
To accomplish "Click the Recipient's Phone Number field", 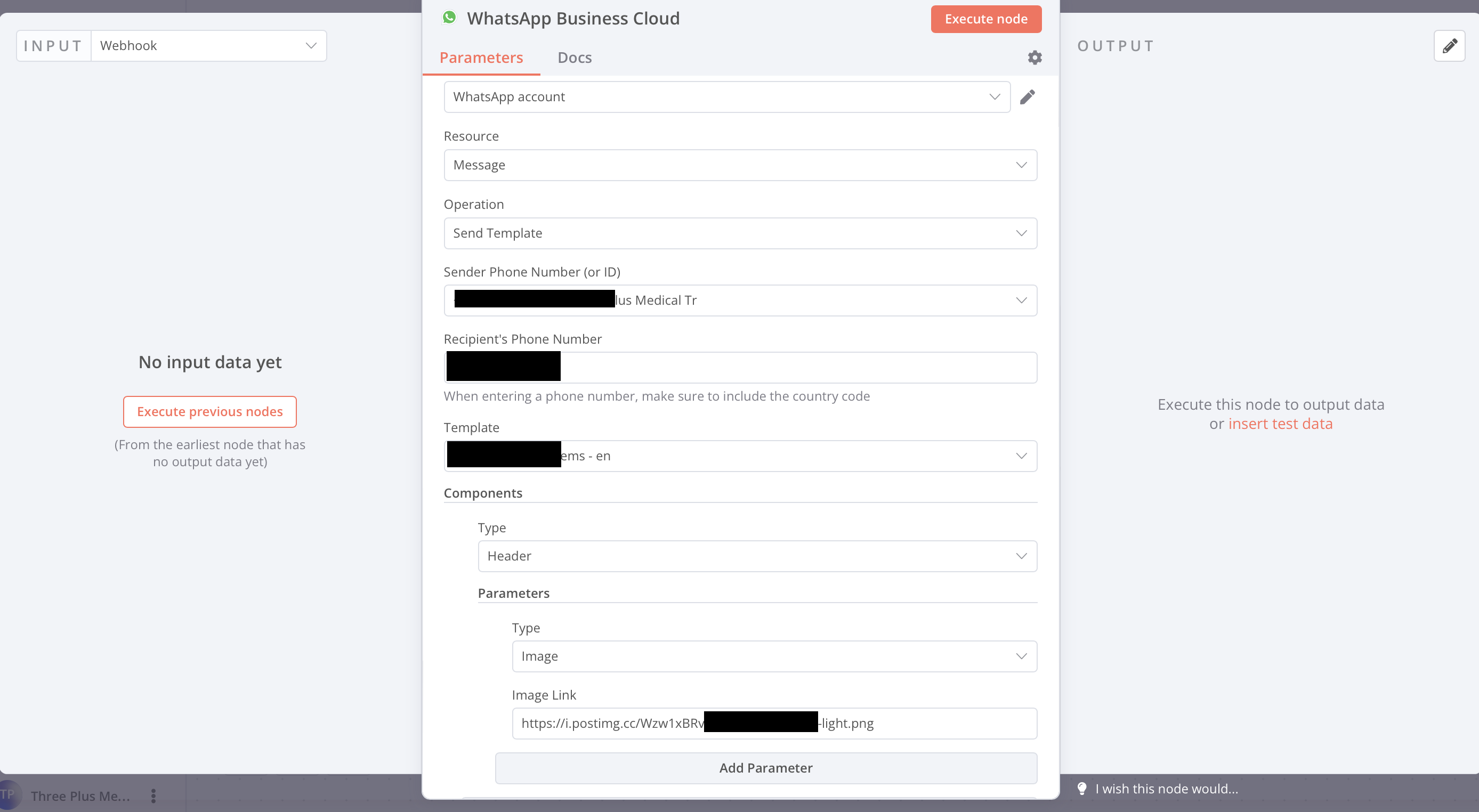I will pyautogui.click(x=740, y=367).
